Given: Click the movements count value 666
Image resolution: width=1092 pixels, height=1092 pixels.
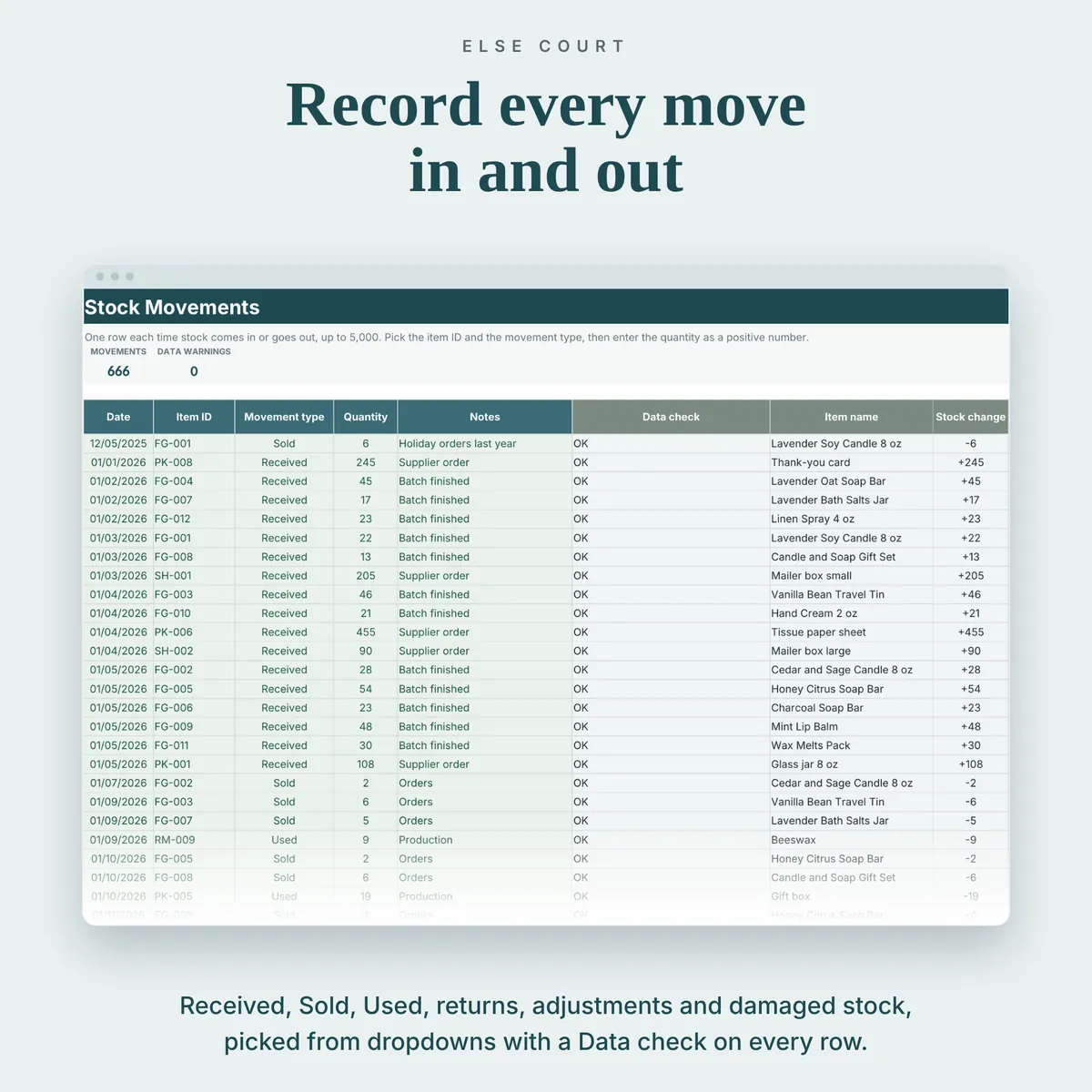Looking at the screenshot, I should (118, 371).
